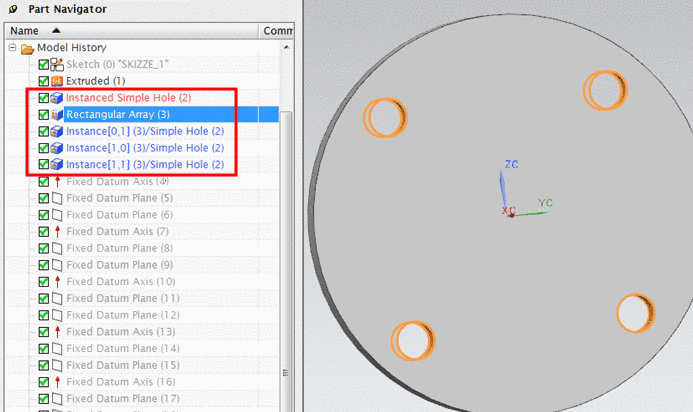Select Fixed Datum Axis (13) row
693x412 pixels.
pyautogui.click(x=121, y=332)
